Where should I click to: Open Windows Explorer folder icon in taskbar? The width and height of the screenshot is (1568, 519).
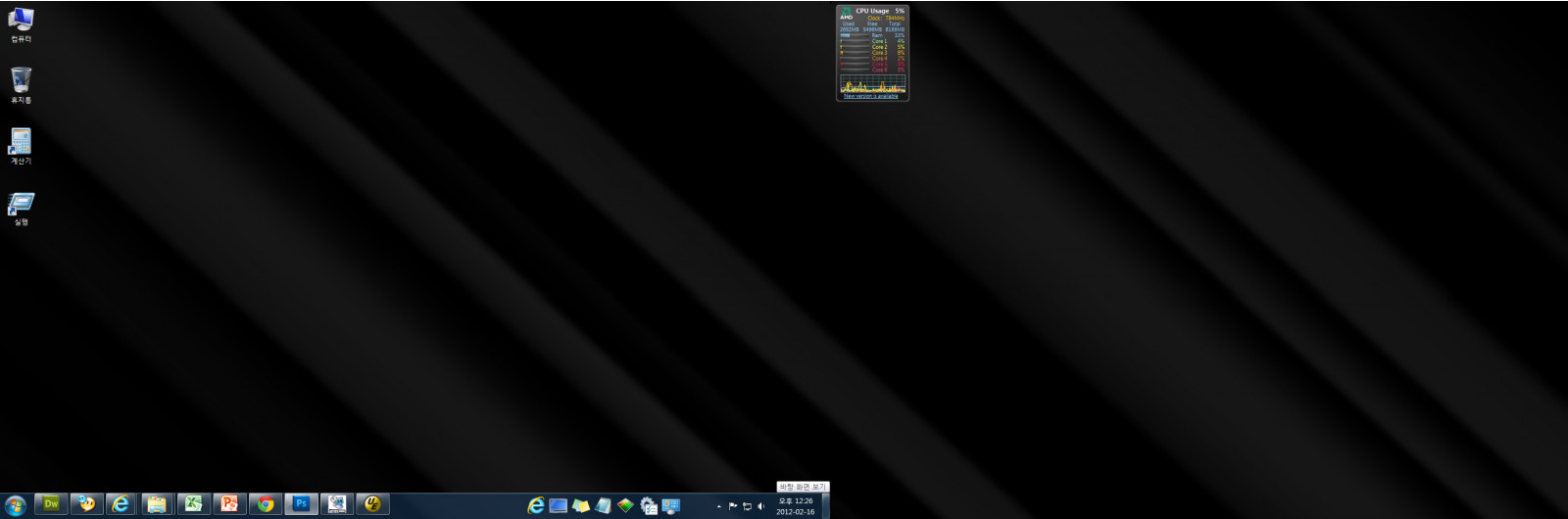click(x=157, y=504)
